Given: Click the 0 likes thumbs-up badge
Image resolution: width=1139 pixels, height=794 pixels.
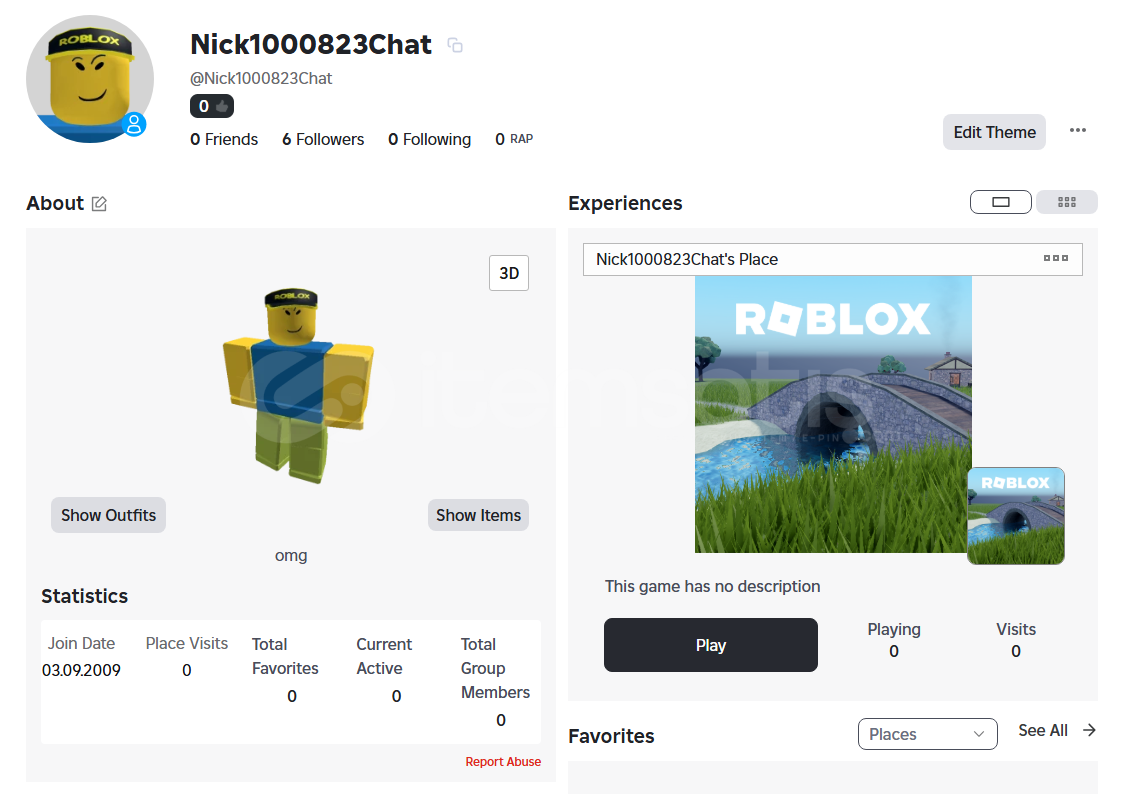Looking at the screenshot, I should pyautogui.click(x=212, y=106).
